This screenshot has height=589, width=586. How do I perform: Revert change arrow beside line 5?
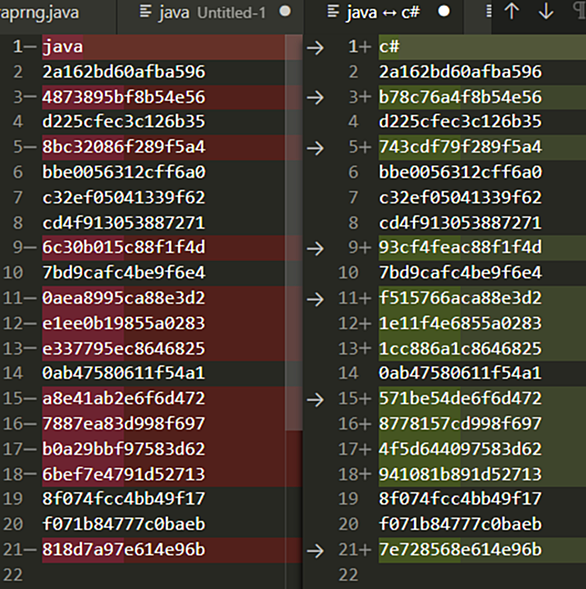pos(315,148)
